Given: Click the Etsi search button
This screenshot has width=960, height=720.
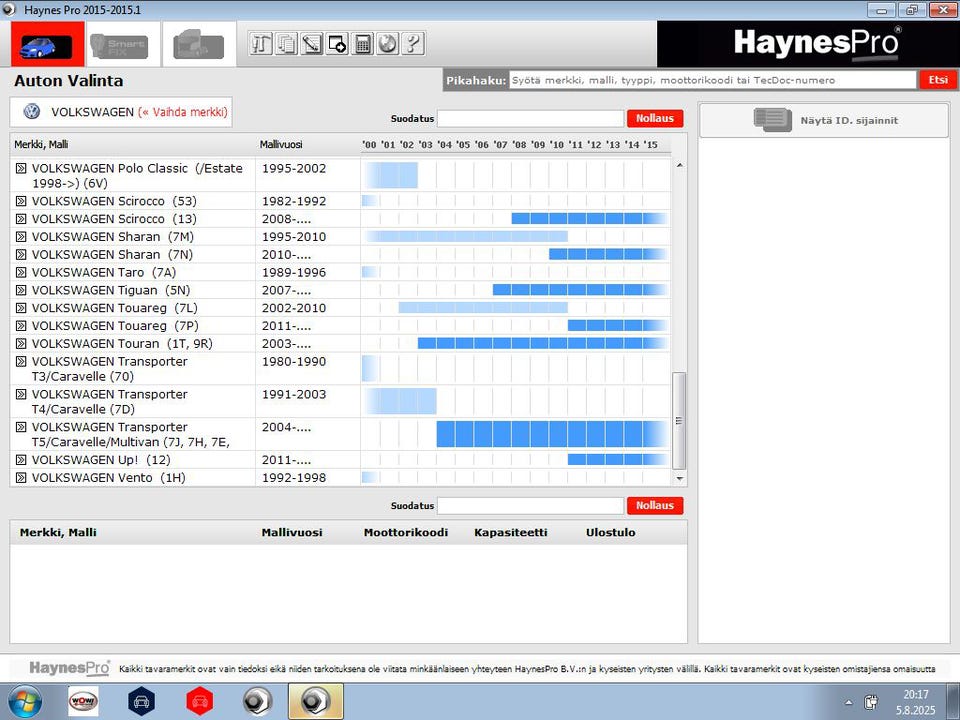Looking at the screenshot, I should point(937,80).
